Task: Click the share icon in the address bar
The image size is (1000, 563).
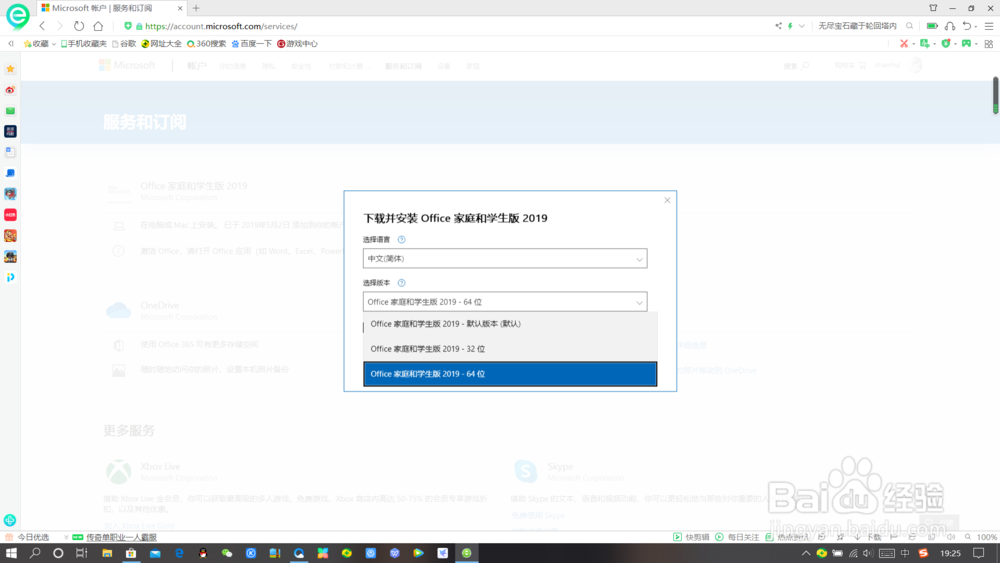Action: 778,26
